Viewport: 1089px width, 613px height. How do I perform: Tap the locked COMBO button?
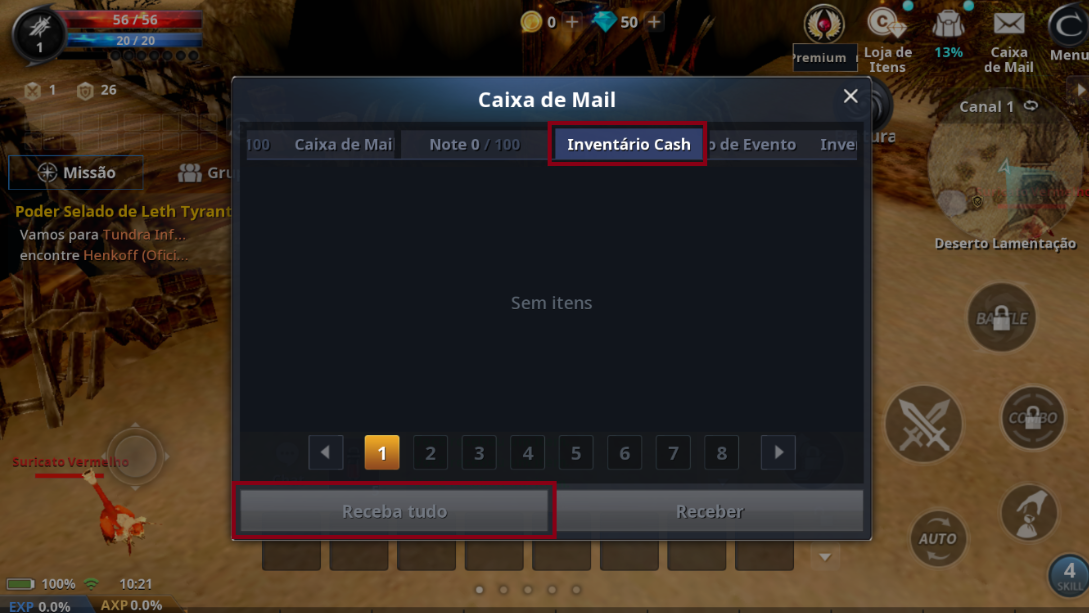1033,418
